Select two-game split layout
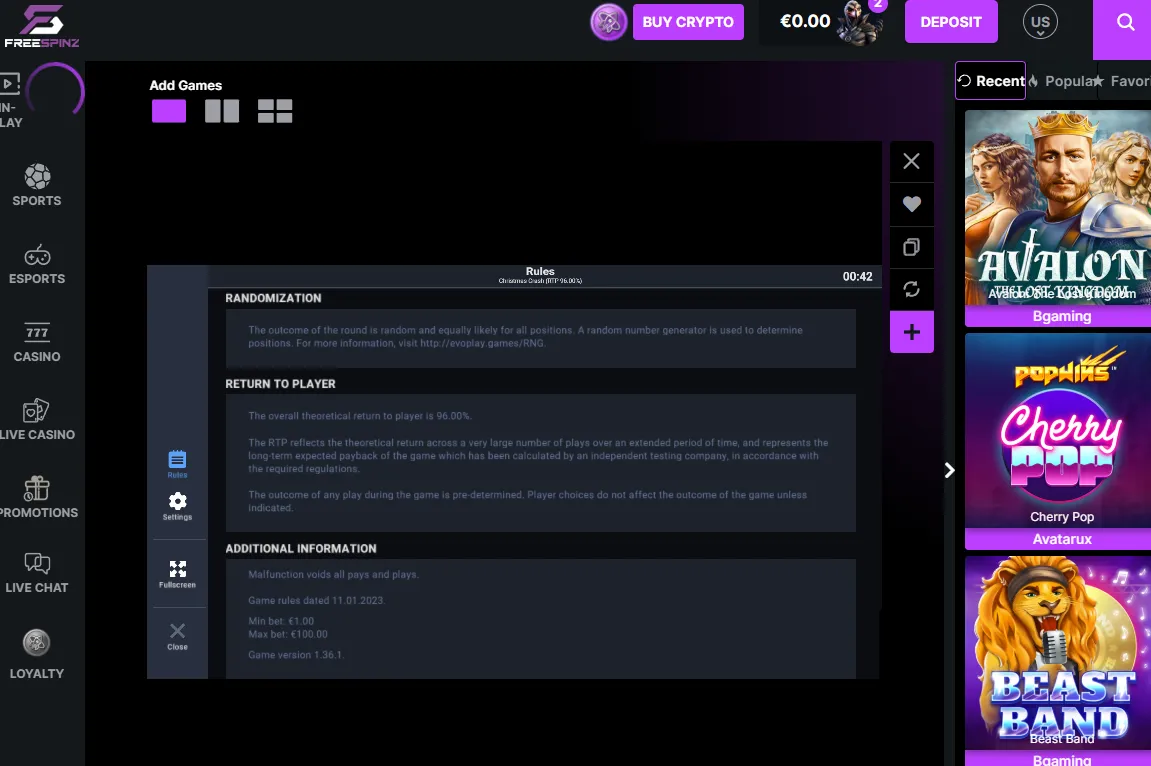Viewport: 1151px width, 766px height. [222, 112]
